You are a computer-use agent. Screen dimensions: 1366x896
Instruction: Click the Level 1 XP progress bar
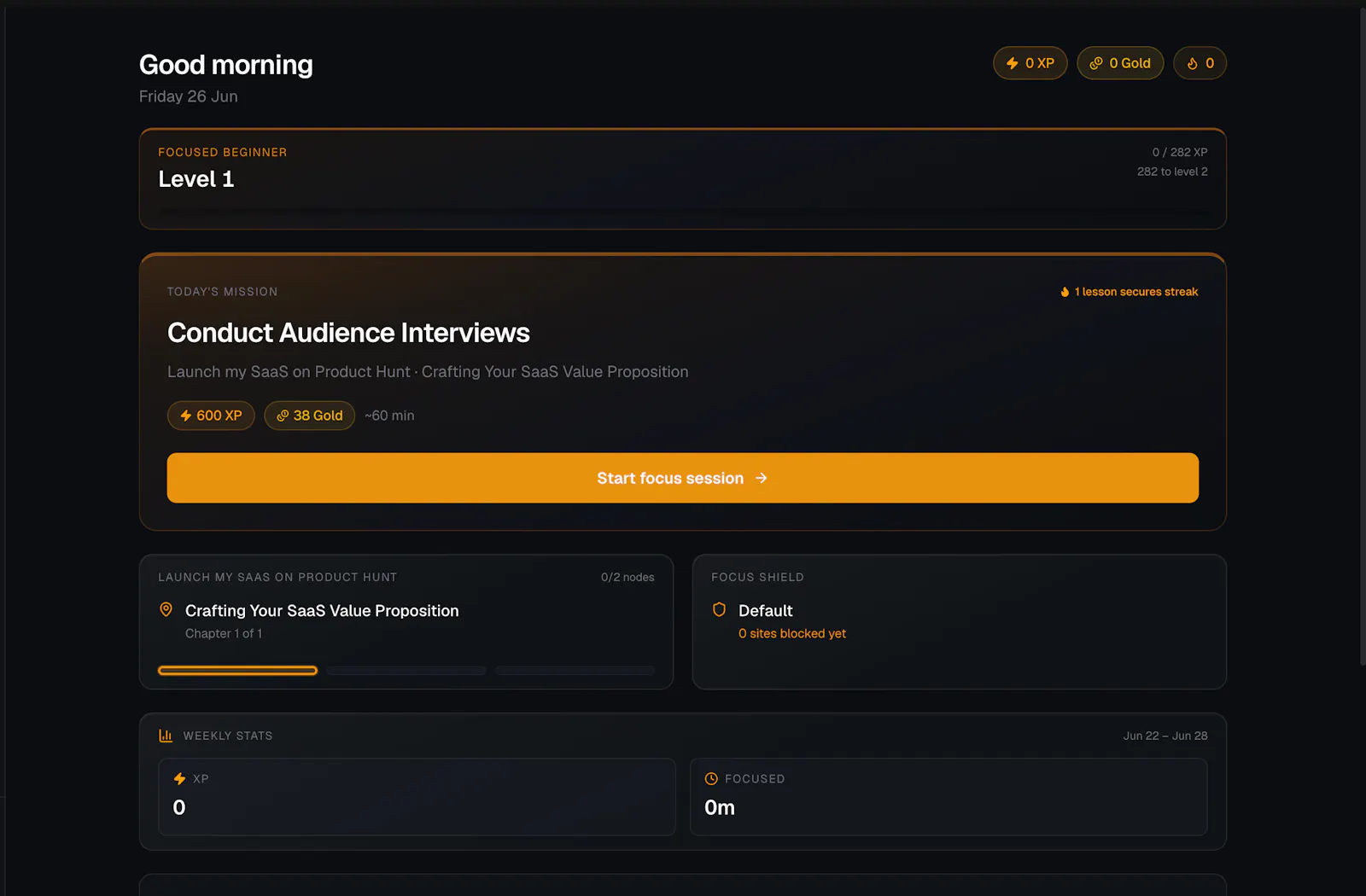tap(683, 211)
